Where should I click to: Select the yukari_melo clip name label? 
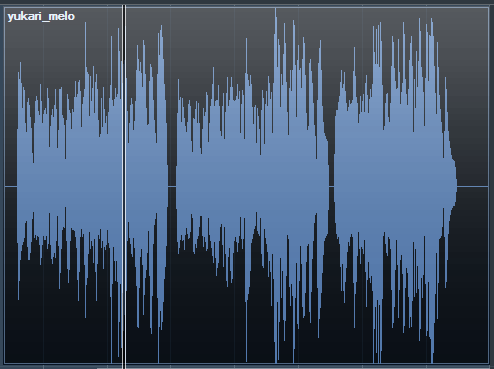[x=41, y=16]
